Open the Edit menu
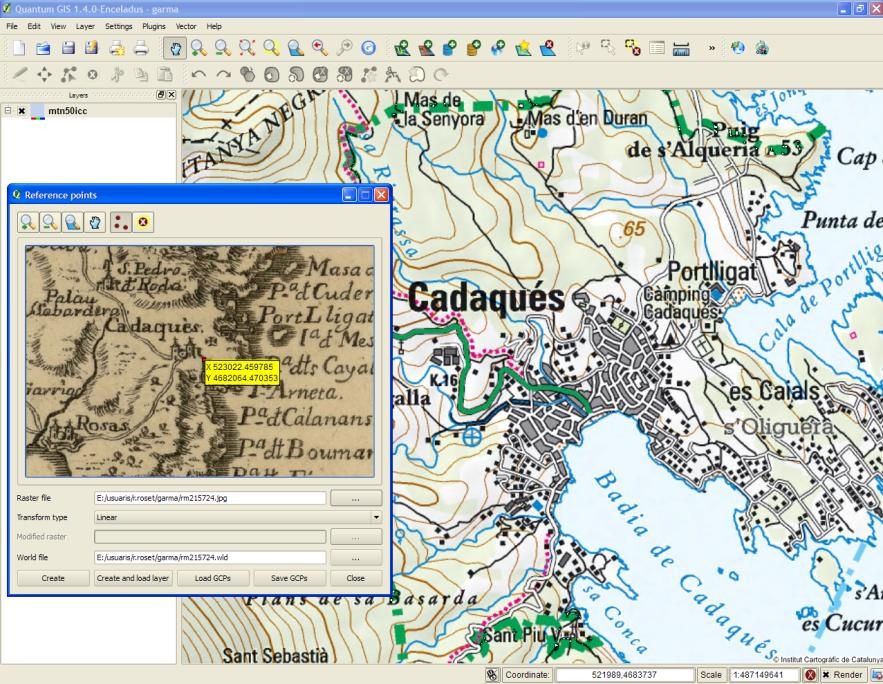 pos(34,26)
